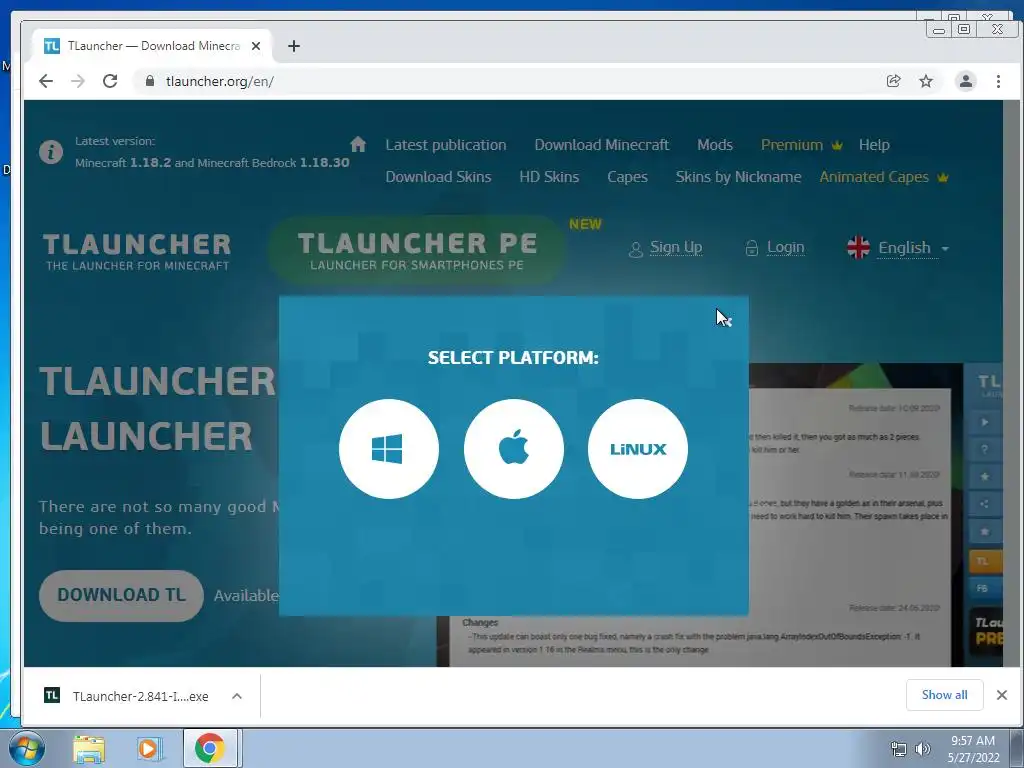Open the Capes link
The height and width of the screenshot is (768, 1024).
point(627,177)
